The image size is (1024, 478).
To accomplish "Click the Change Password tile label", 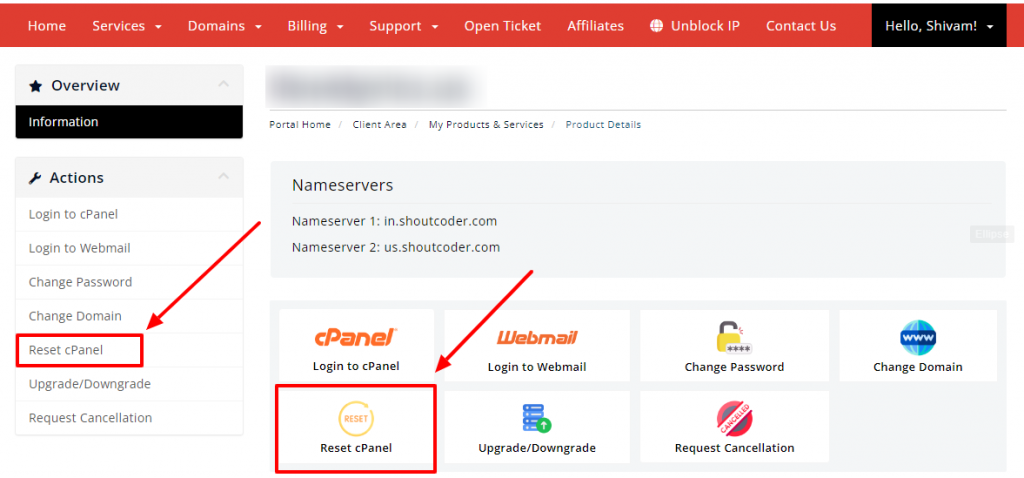I will coord(734,367).
